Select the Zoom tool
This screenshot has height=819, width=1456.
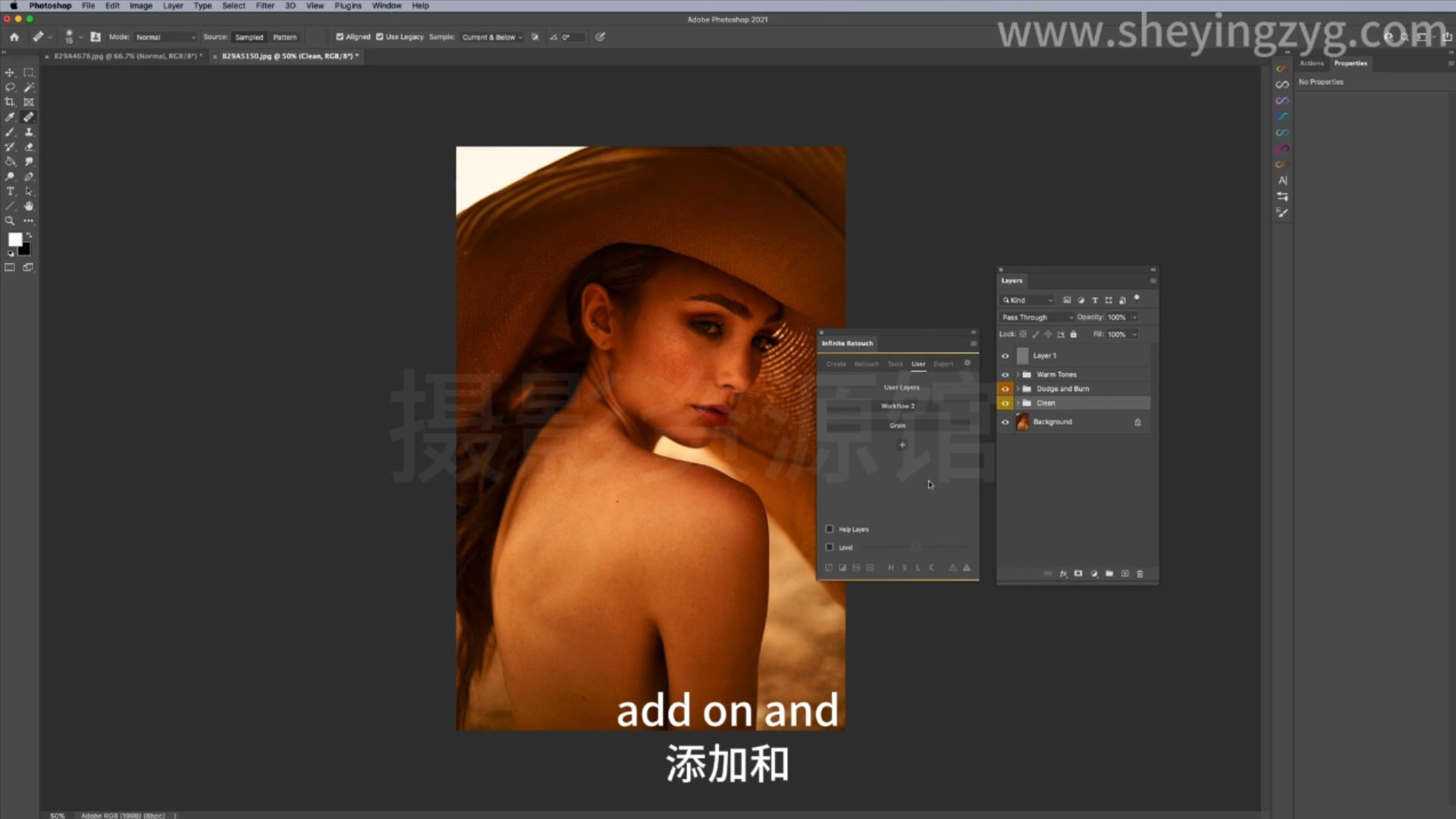(10, 221)
